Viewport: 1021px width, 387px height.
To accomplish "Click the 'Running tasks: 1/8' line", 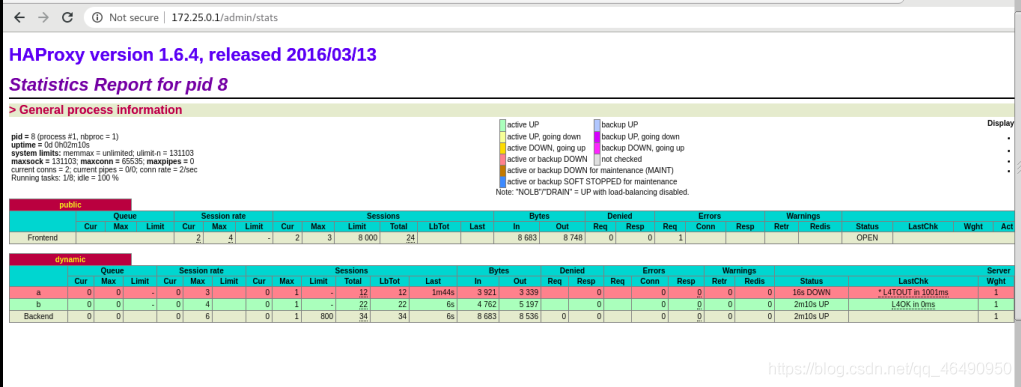I will tap(65, 177).
